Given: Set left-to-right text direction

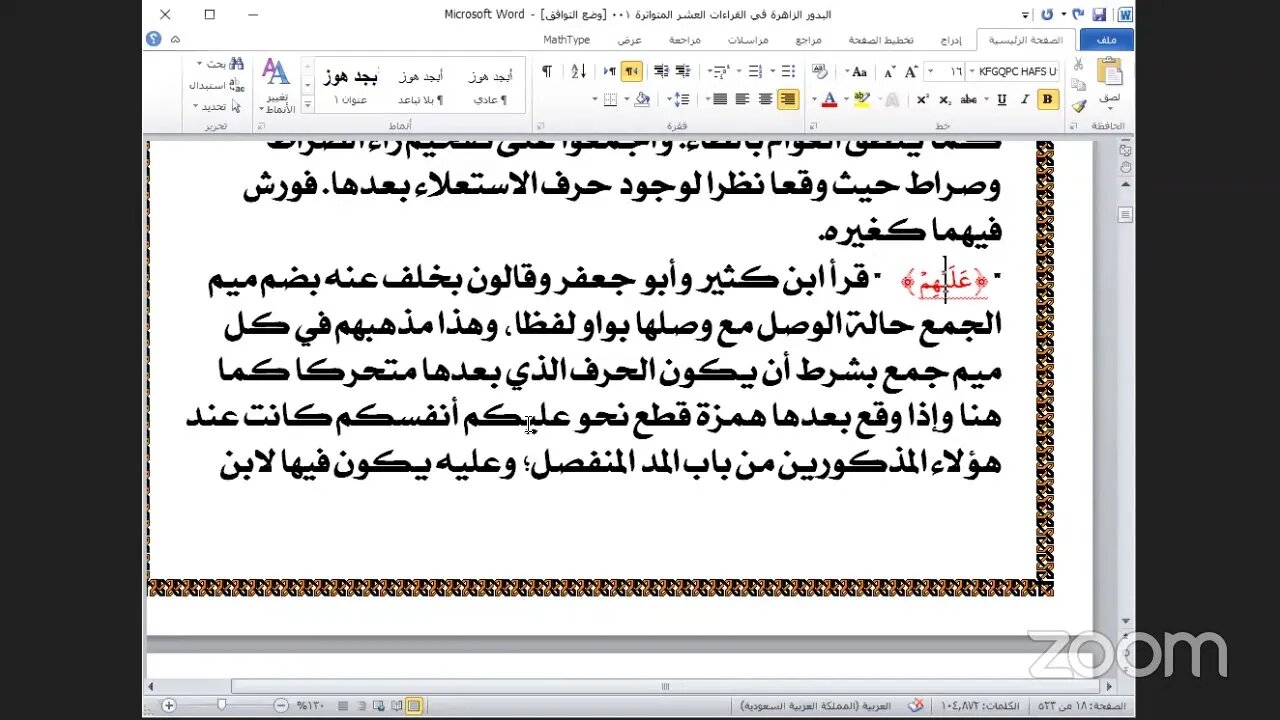Looking at the screenshot, I should tap(610, 71).
